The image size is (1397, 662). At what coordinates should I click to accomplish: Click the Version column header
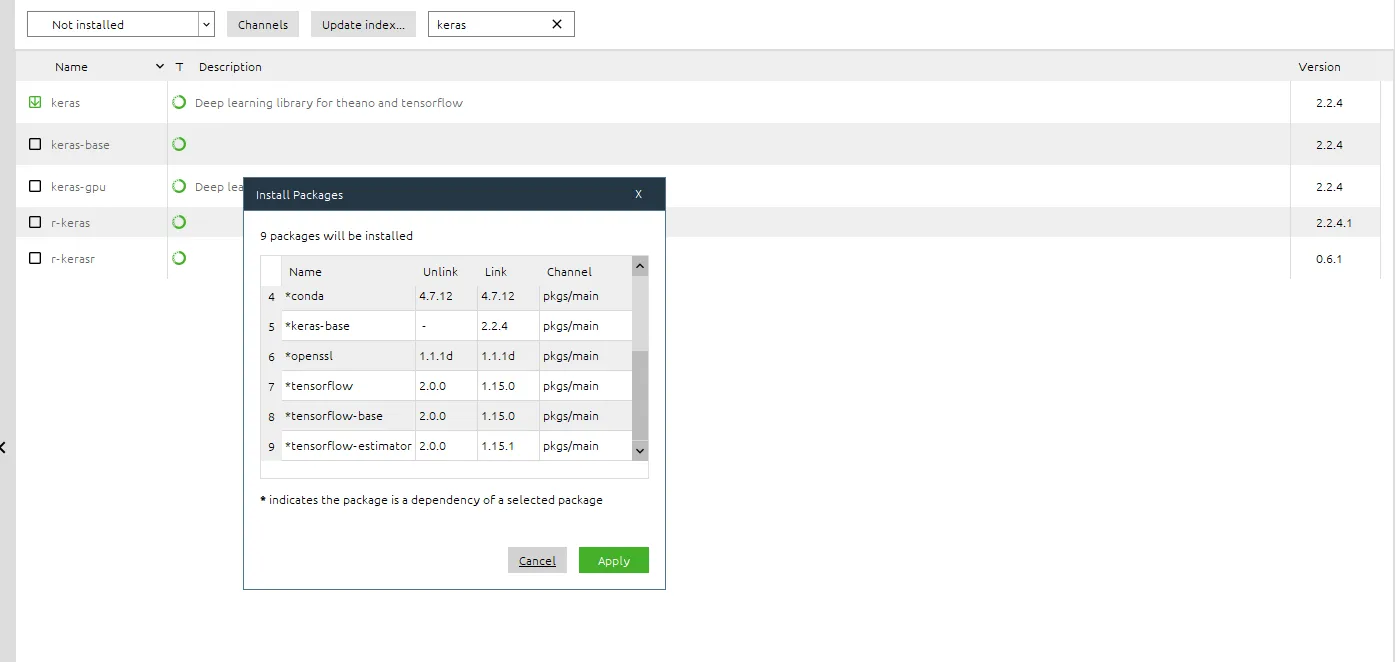(x=1319, y=67)
